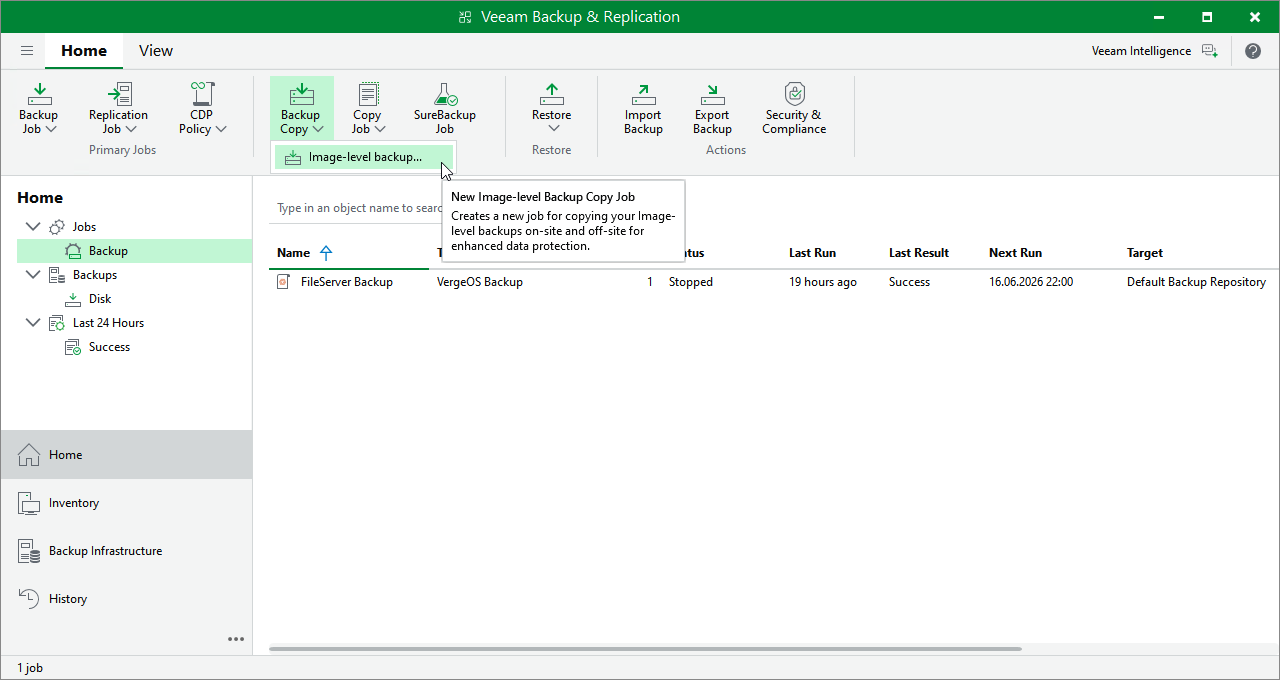1280x680 pixels.
Task: Open the Backup Infrastructure pane
Action: click(126, 551)
